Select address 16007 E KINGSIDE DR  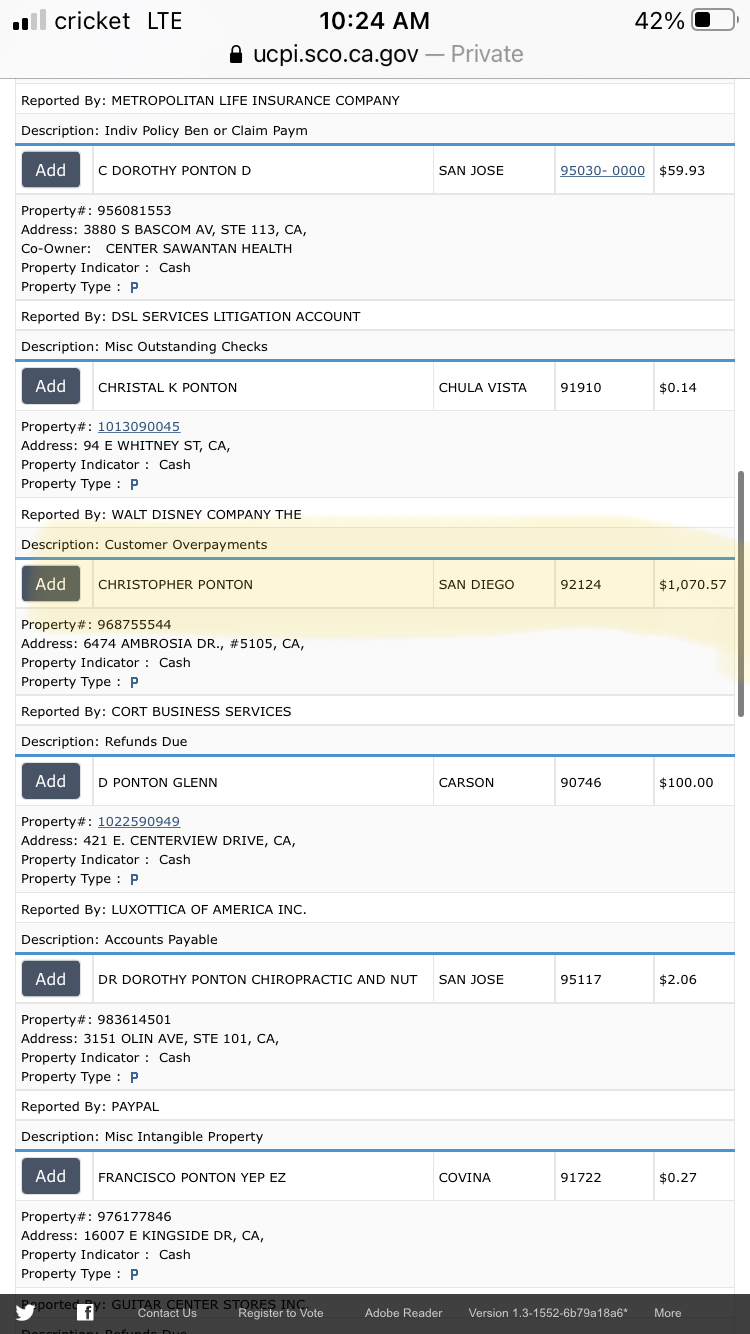[142, 1235]
